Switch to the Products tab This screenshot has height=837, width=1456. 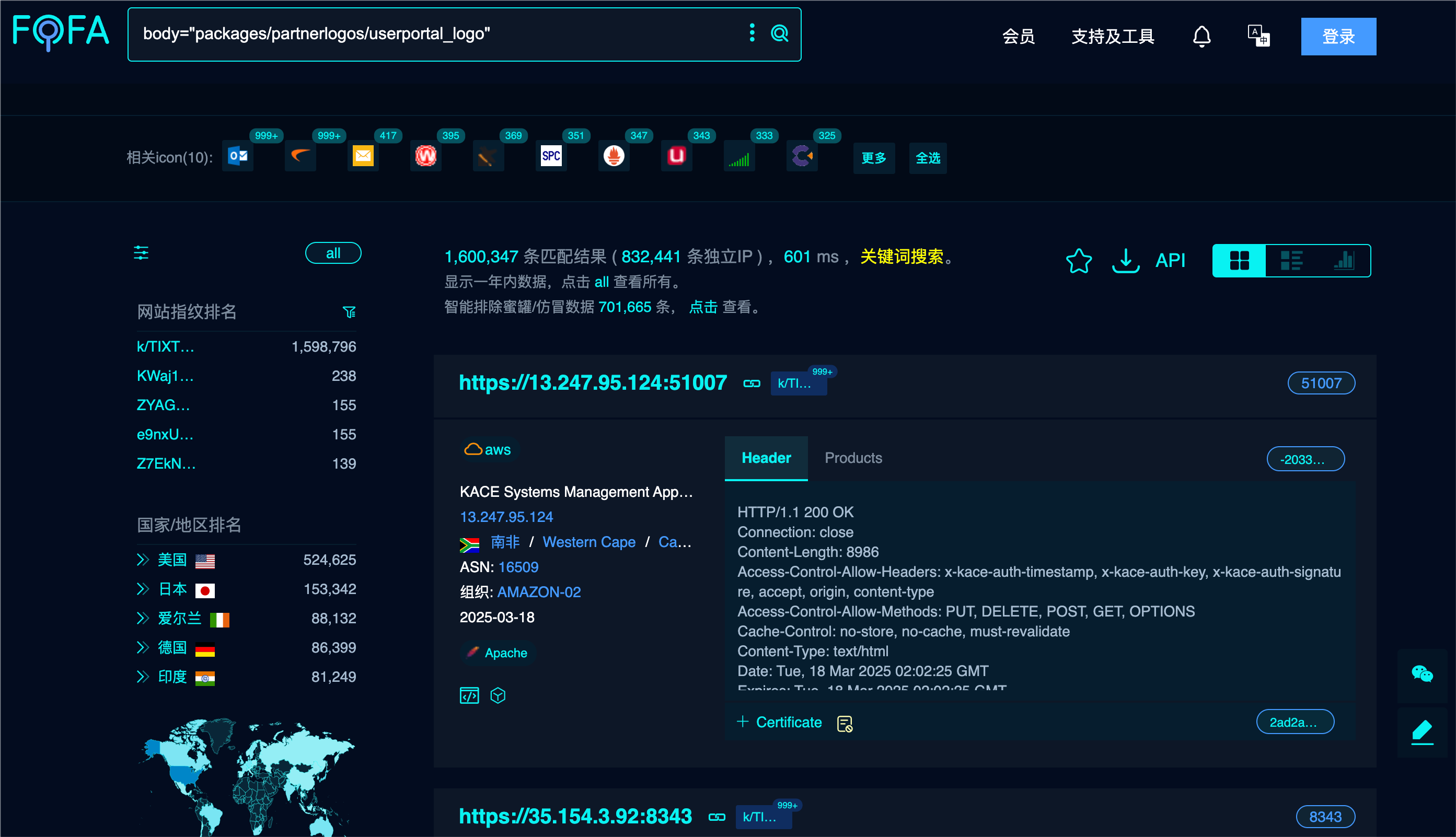click(x=853, y=458)
